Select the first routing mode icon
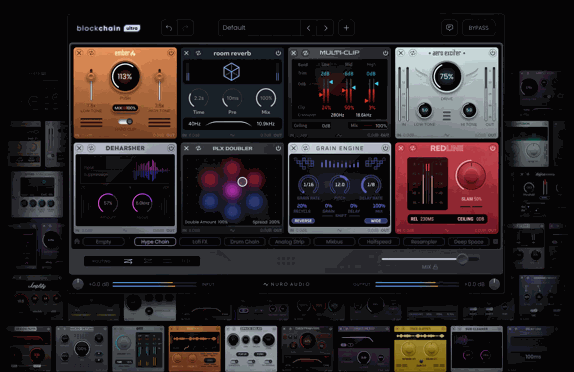 [x=128, y=261]
